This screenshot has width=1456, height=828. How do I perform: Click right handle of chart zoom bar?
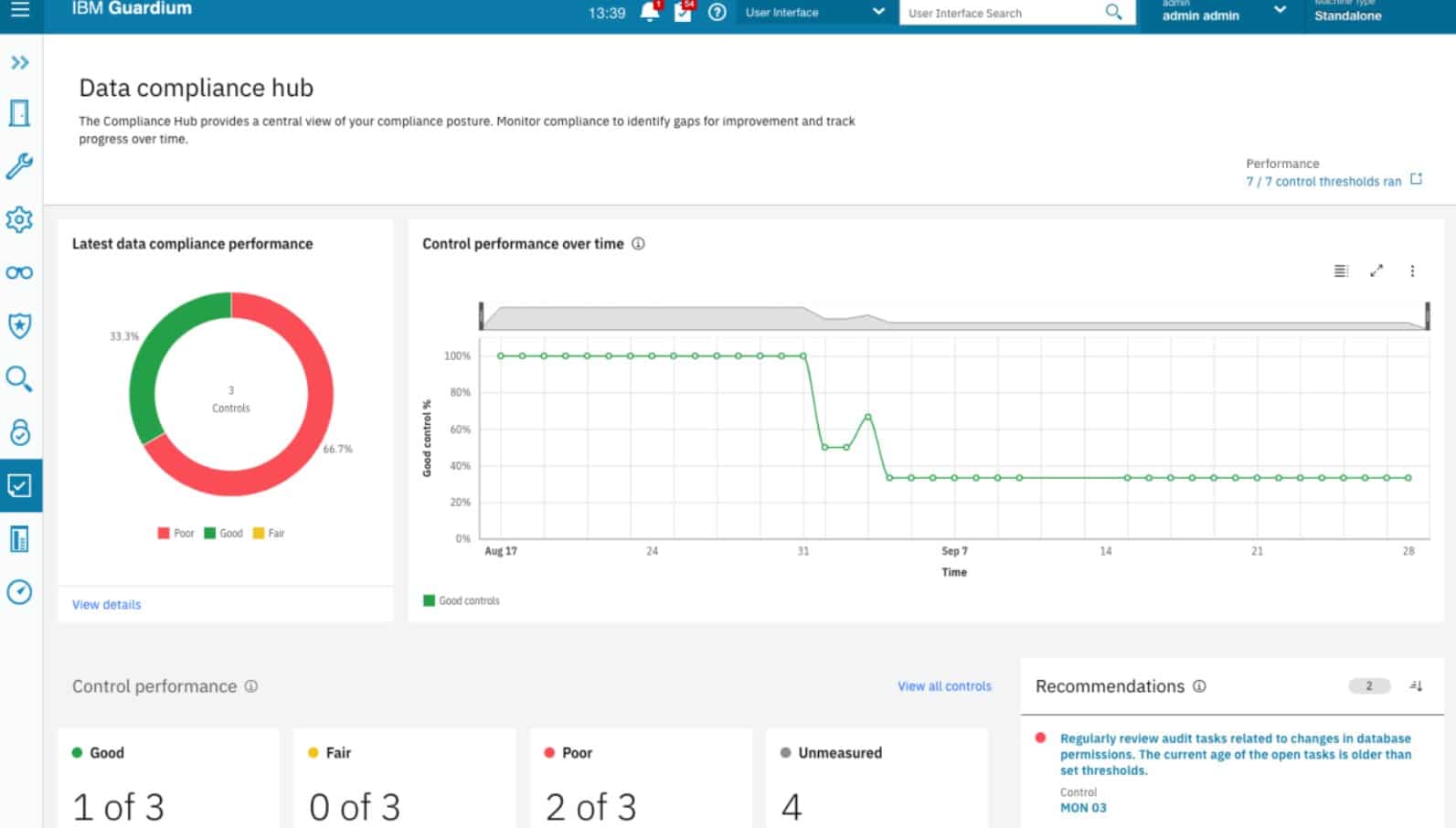(1427, 316)
